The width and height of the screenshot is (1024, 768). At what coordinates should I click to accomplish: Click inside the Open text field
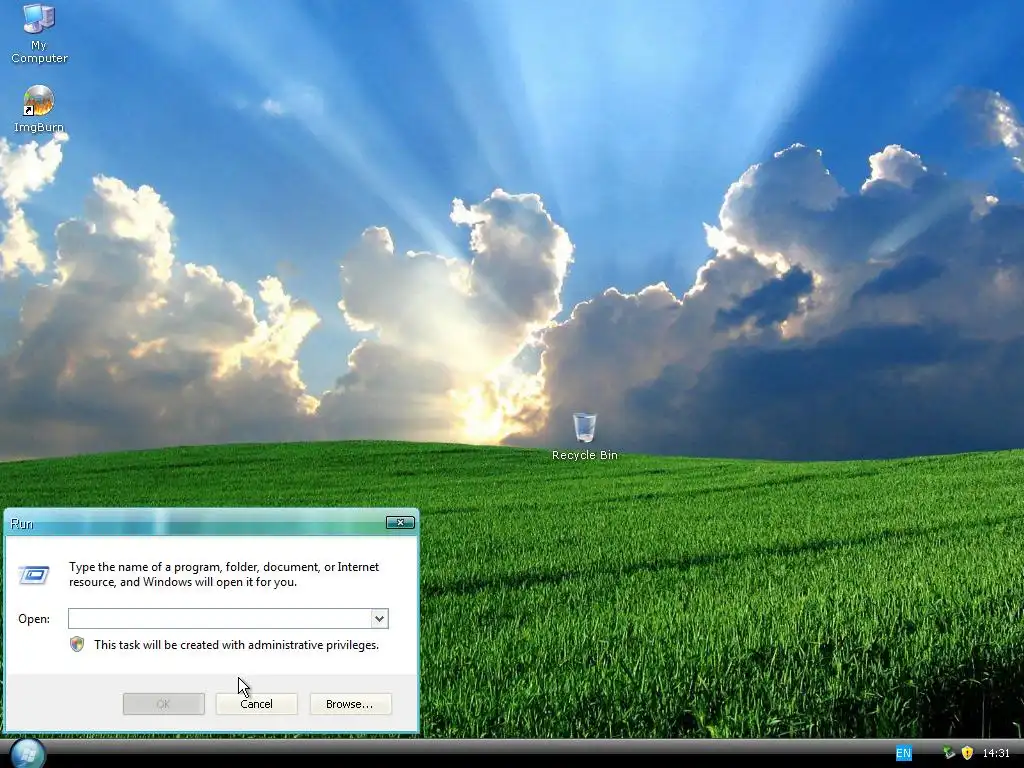(220, 618)
